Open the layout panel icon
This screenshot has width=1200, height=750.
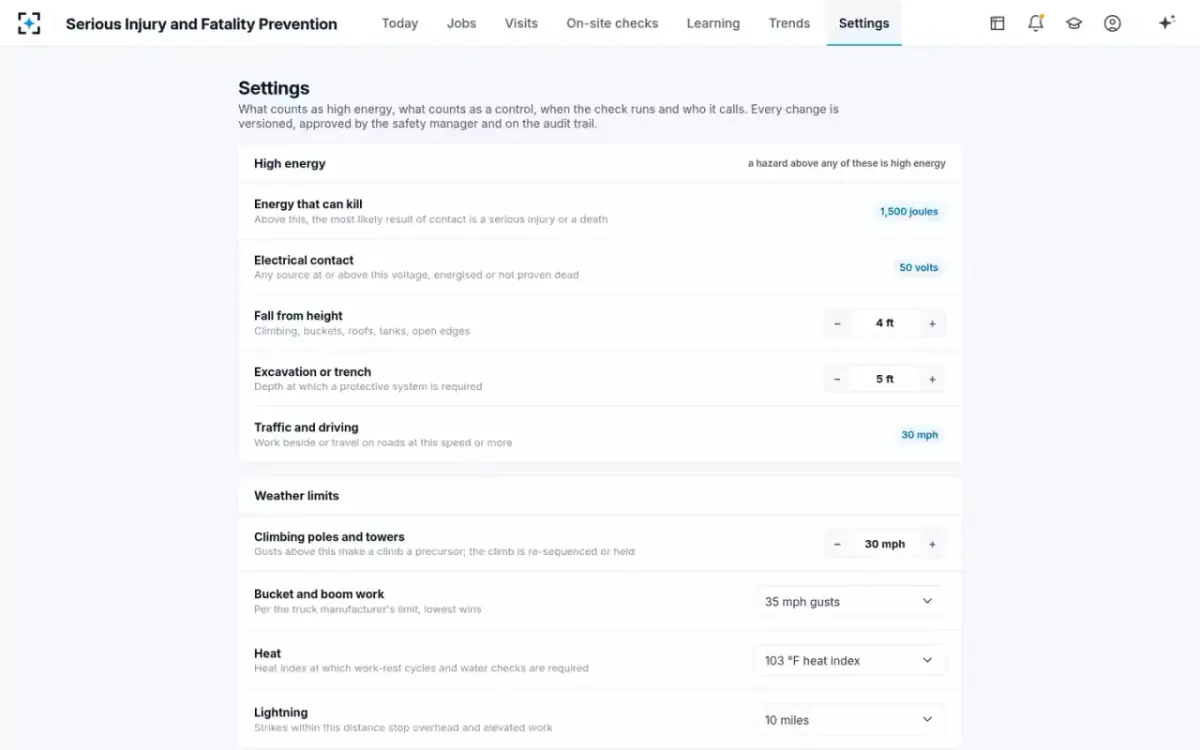tap(997, 23)
